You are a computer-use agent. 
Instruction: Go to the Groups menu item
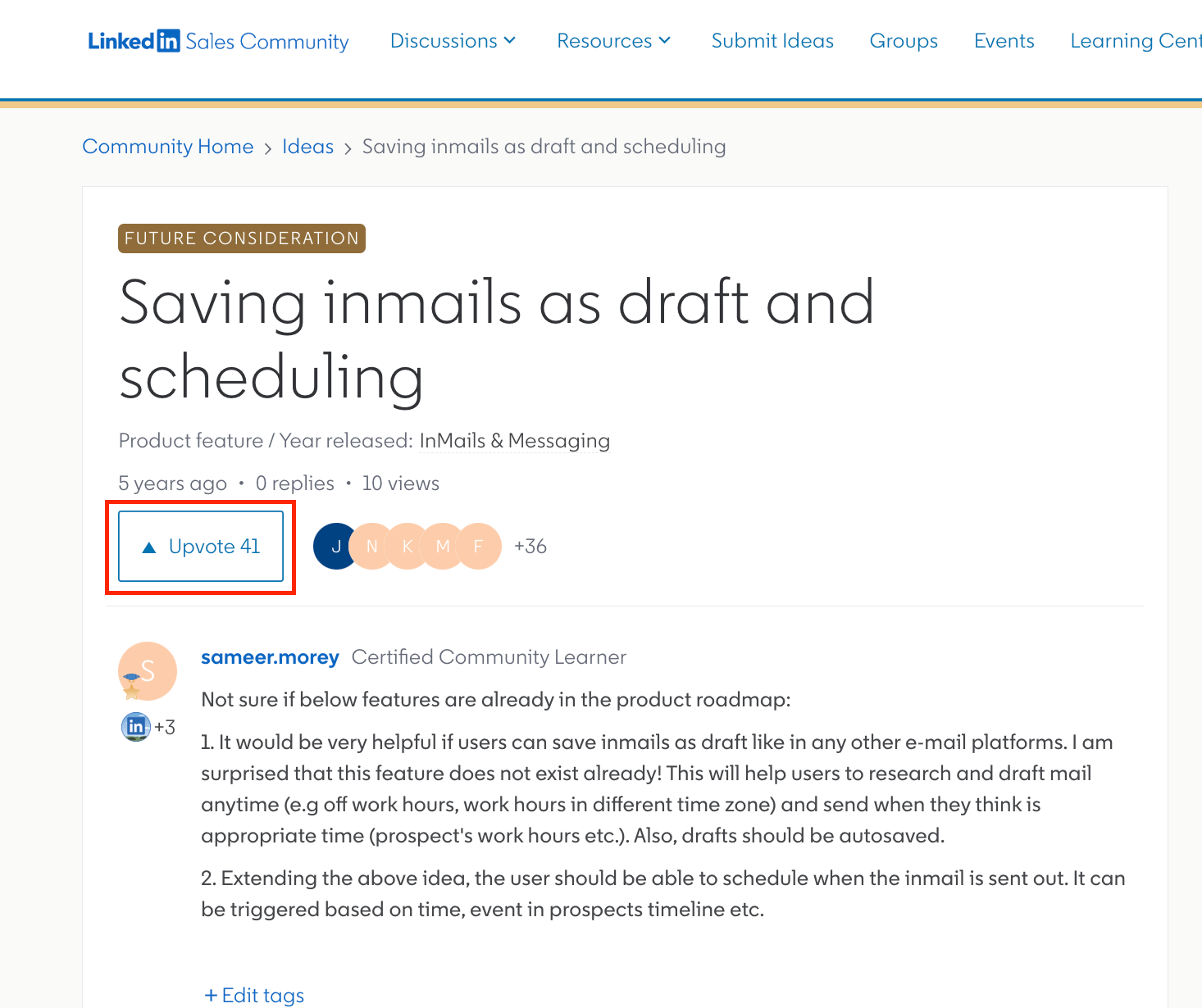tap(904, 41)
